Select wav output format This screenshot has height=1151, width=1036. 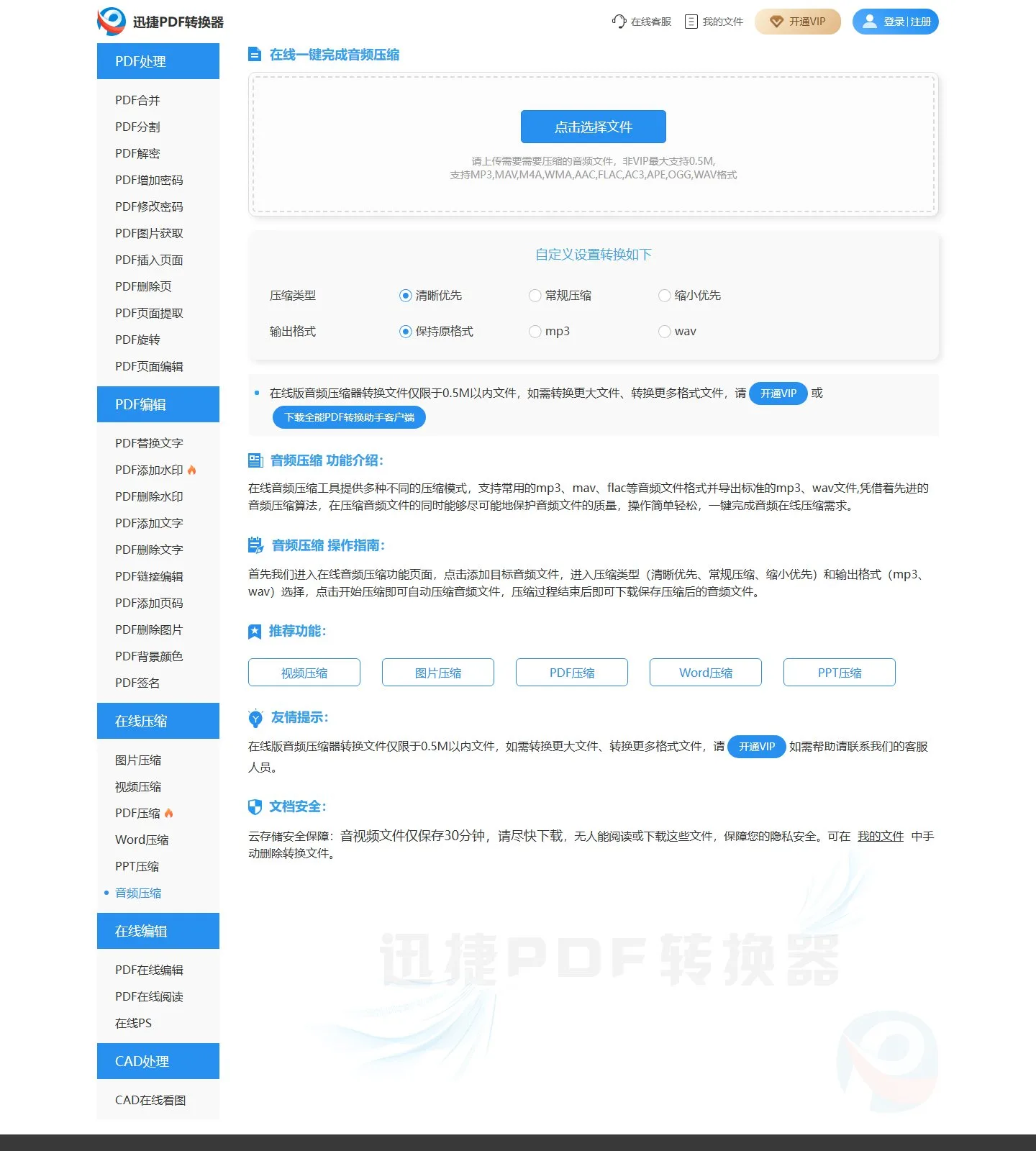(x=665, y=332)
